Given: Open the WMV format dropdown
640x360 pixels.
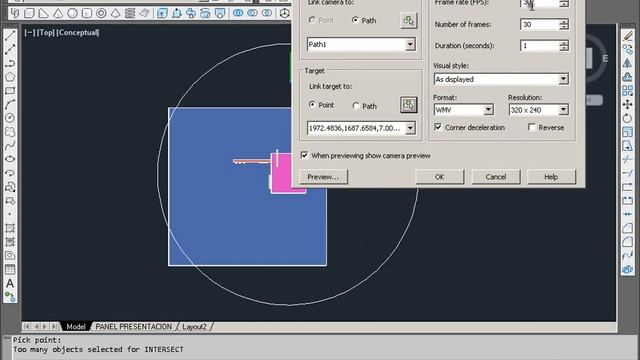Looking at the screenshot, I should pos(488,110).
